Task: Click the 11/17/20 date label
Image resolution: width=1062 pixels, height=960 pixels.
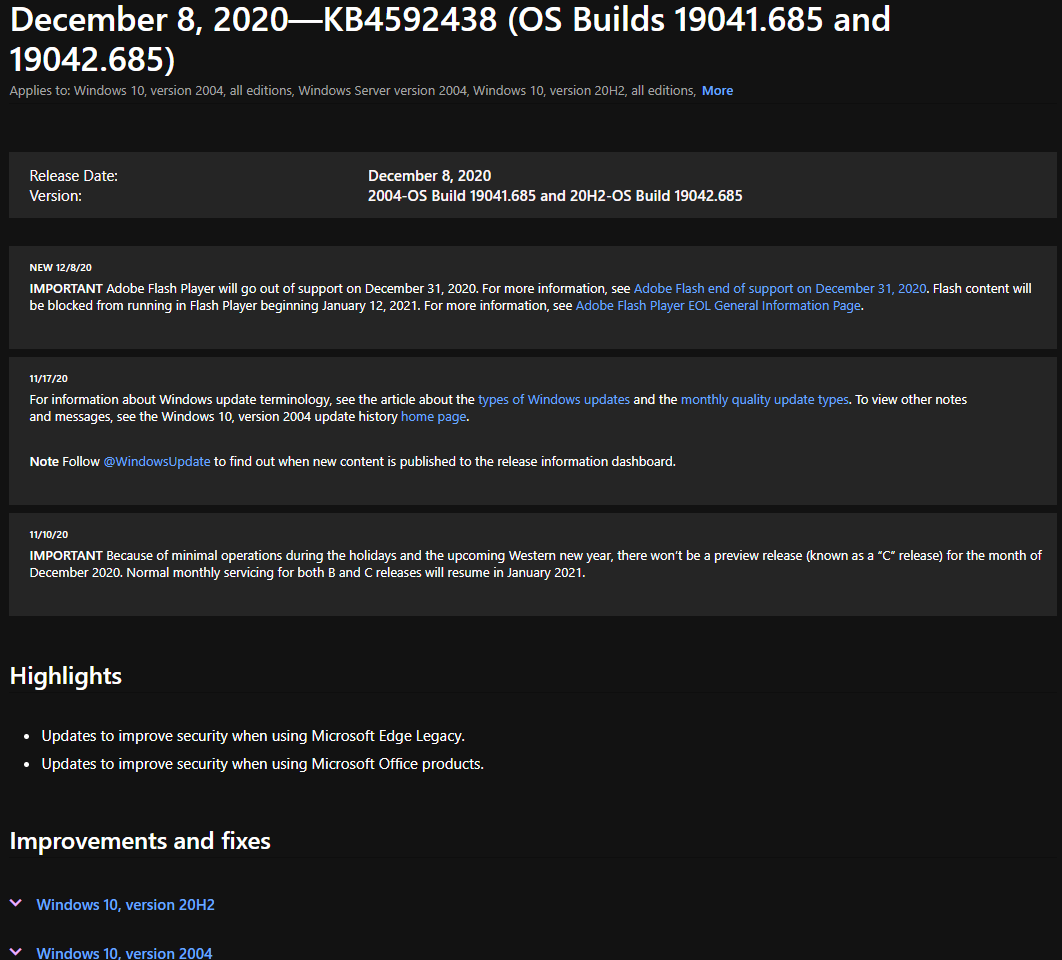Action: tap(48, 379)
